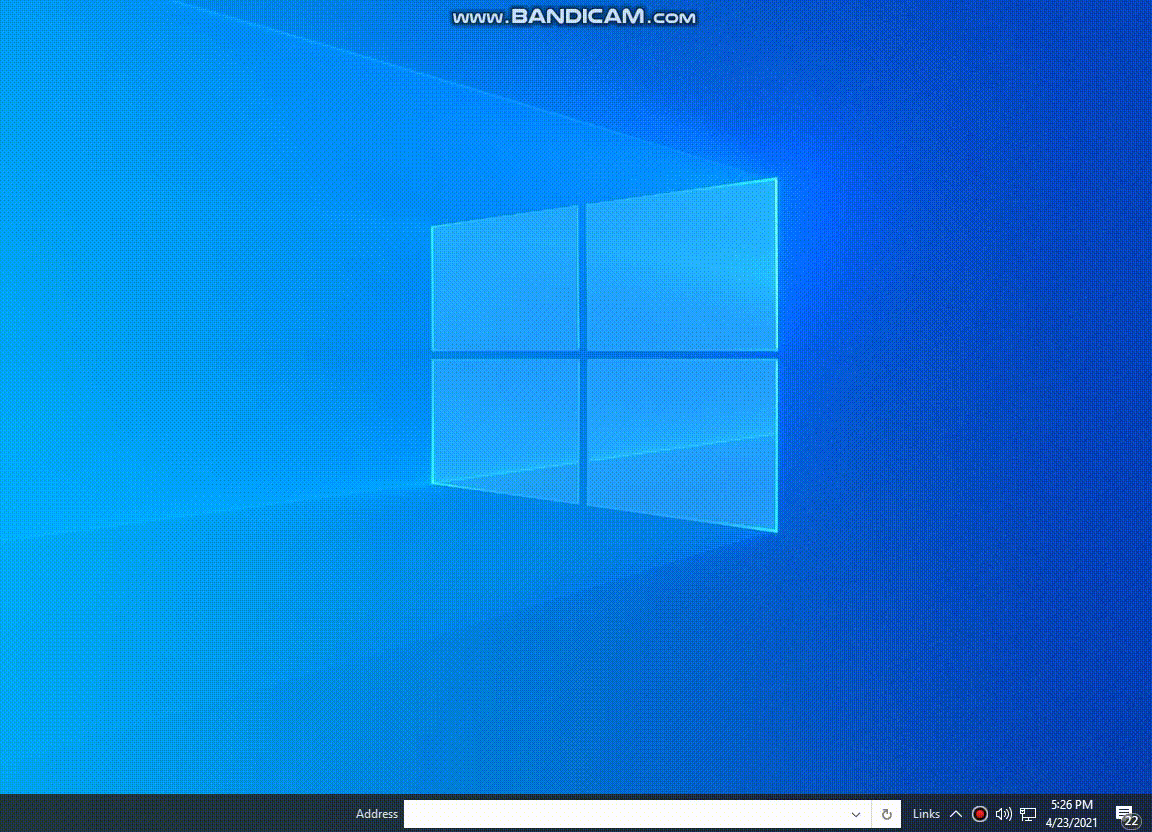The image size is (1152, 832).
Task: Click the red Bandicam recording tray icon
Action: pyautogui.click(x=979, y=814)
